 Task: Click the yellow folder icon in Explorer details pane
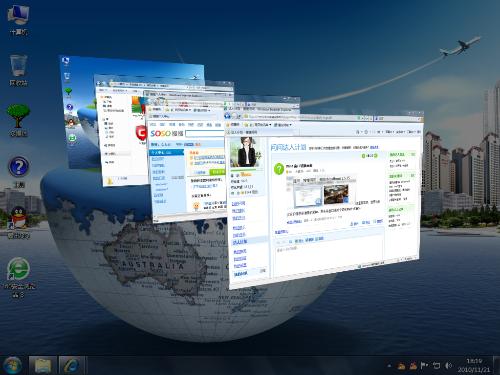[x=109, y=181]
